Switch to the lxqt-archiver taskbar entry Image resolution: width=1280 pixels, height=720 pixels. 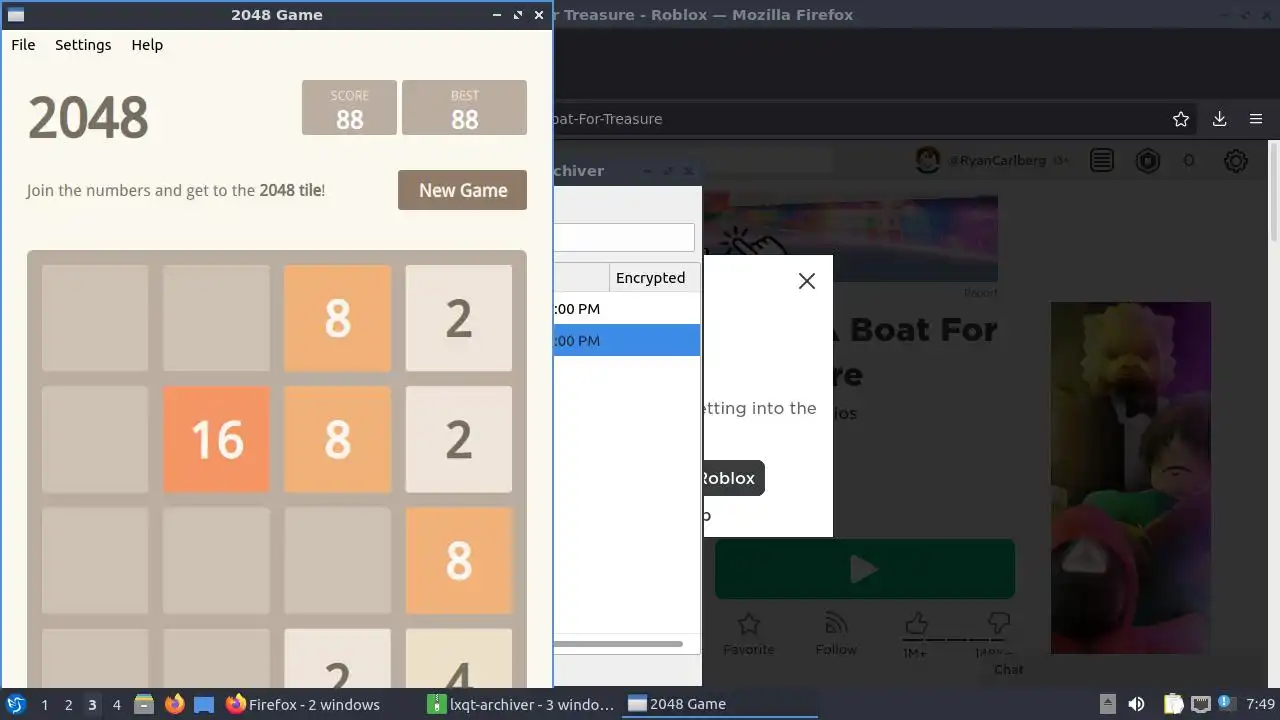coord(520,704)
